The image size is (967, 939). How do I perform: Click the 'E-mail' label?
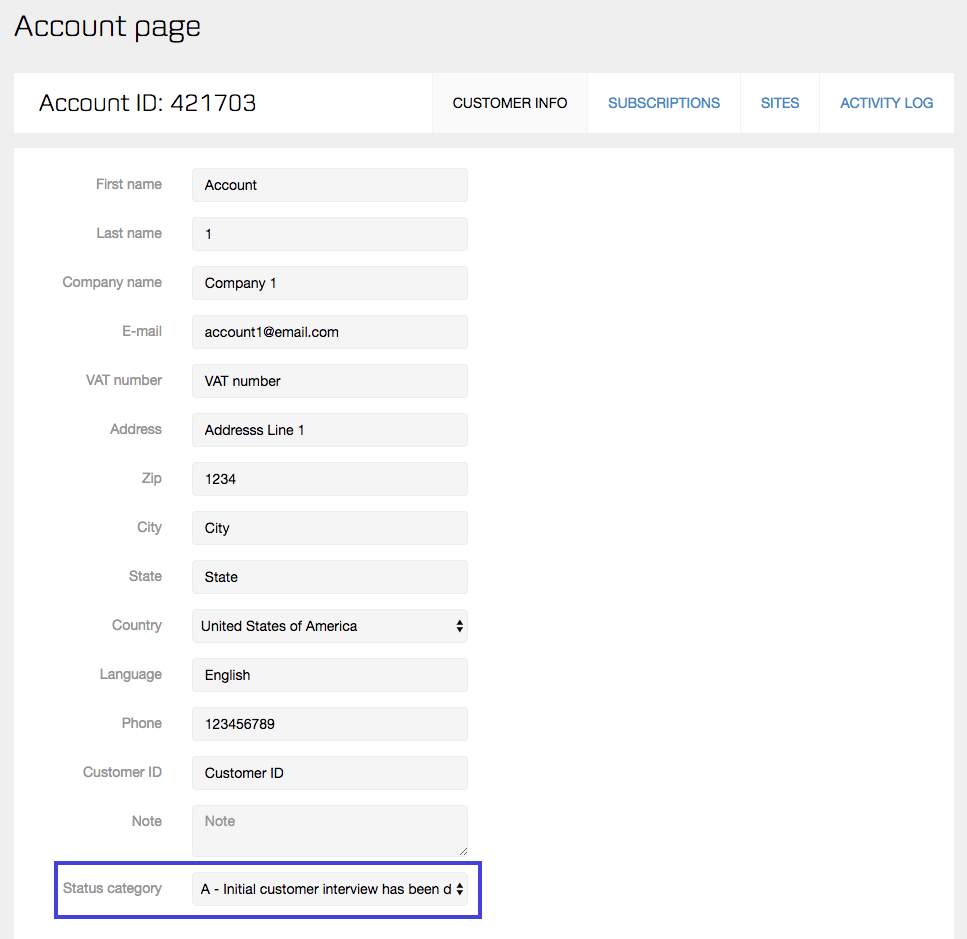142,331
